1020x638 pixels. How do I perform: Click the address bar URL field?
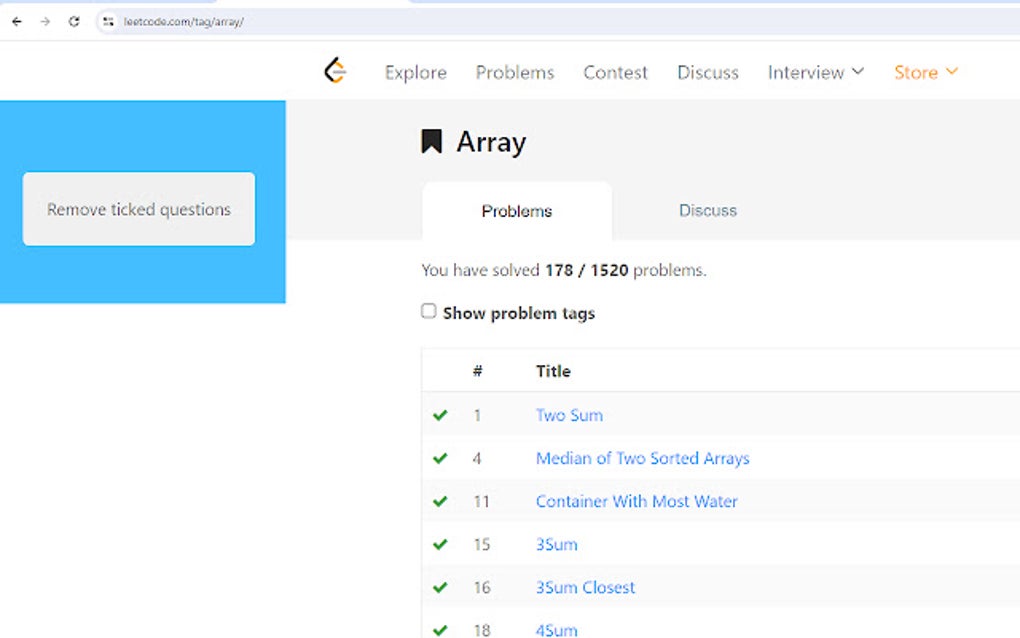(500, 21)
